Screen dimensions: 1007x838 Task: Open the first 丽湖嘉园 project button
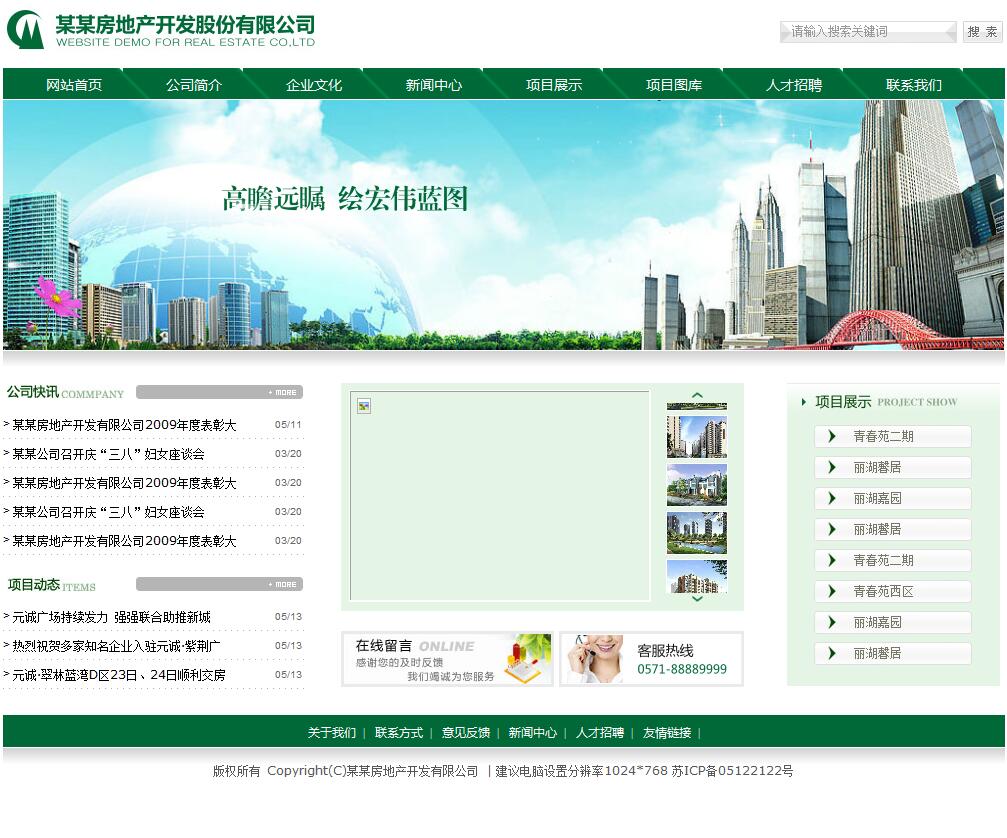point(893,498)
